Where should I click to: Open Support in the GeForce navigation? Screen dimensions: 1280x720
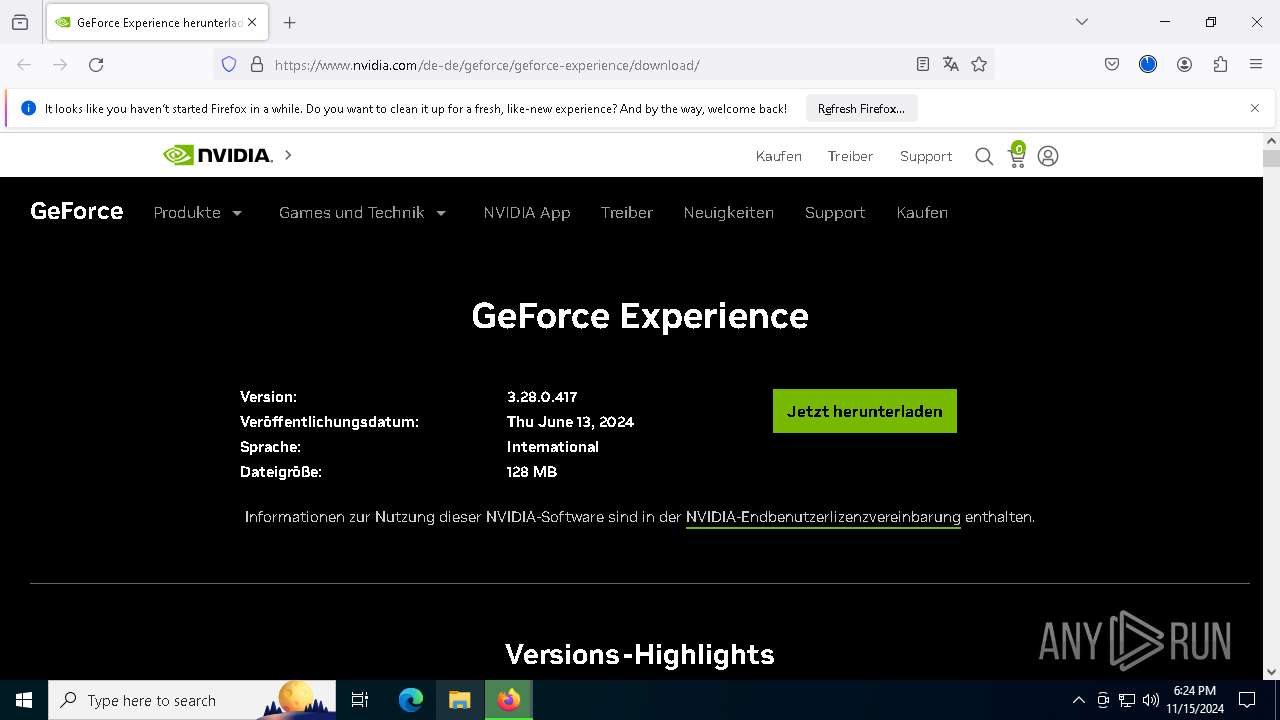pos(835,212)
